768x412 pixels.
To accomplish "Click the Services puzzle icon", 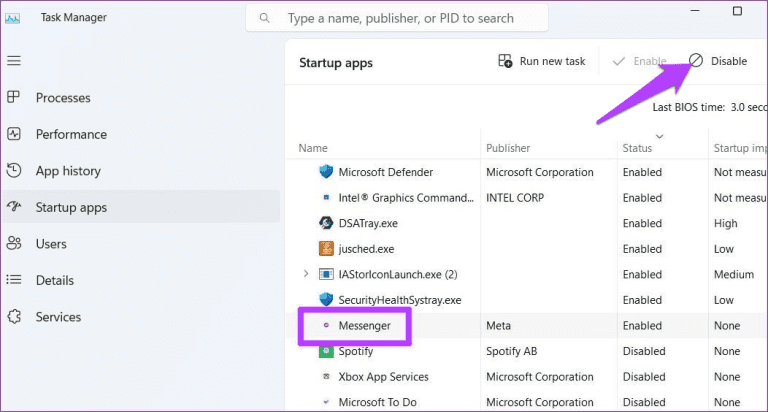I will click(x=14, y=316).
